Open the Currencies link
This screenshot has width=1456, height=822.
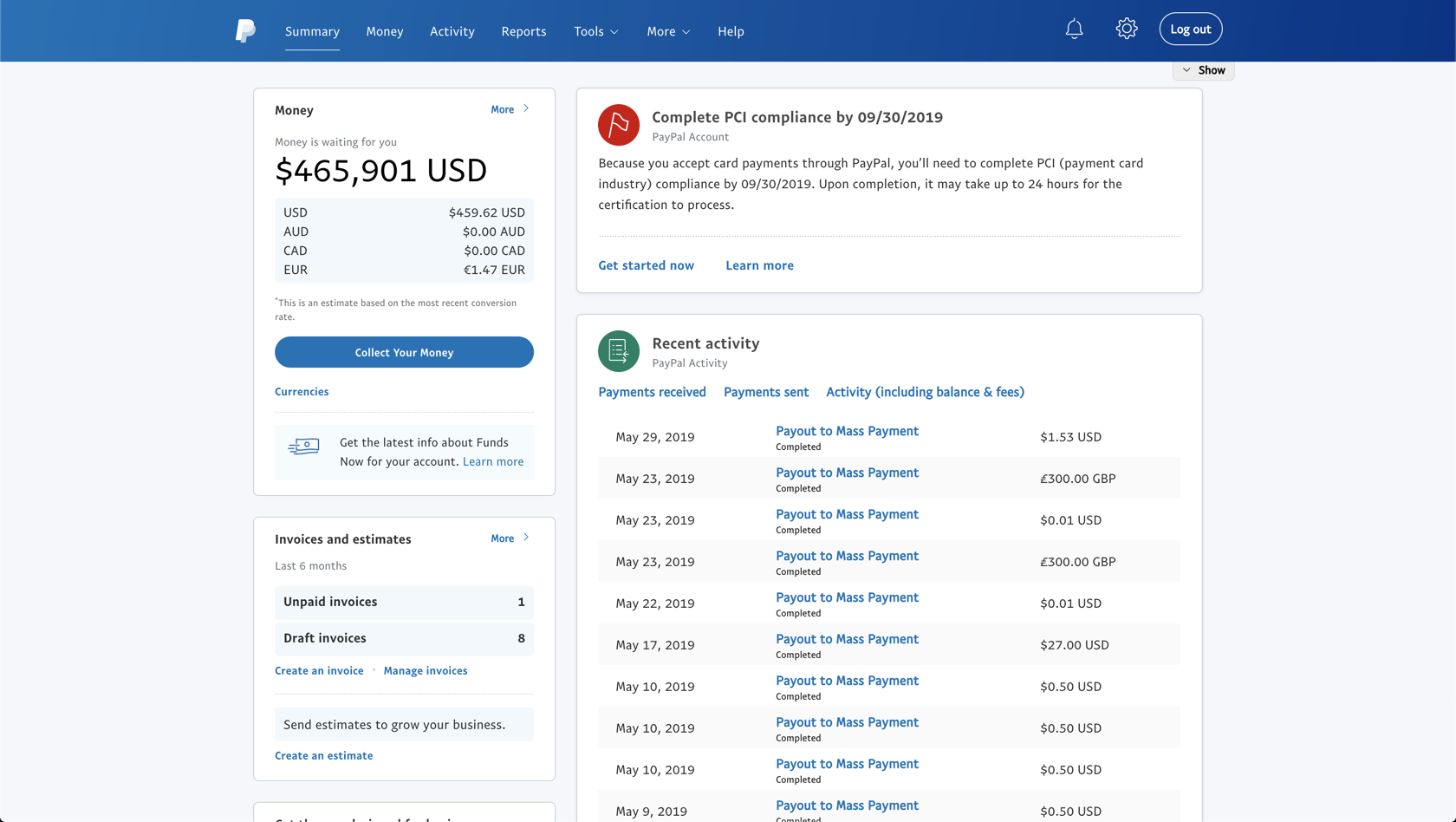tap(302, 392)
